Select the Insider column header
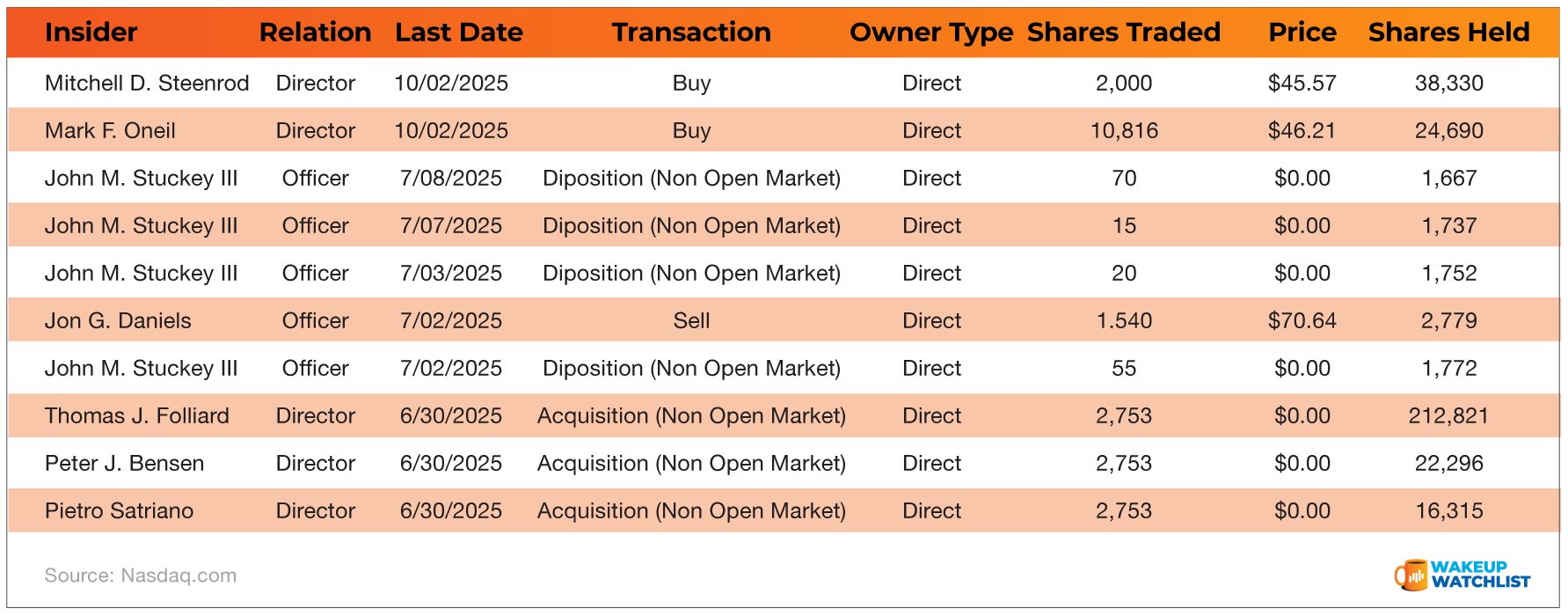Viewport: 1568px width, 616px height. [x=91, y=33]
